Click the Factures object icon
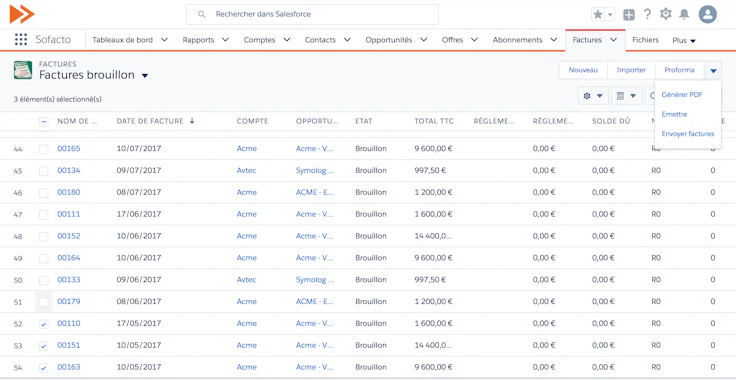The width and height of the screenshot is (736, 380). click(x=23, y=70)
